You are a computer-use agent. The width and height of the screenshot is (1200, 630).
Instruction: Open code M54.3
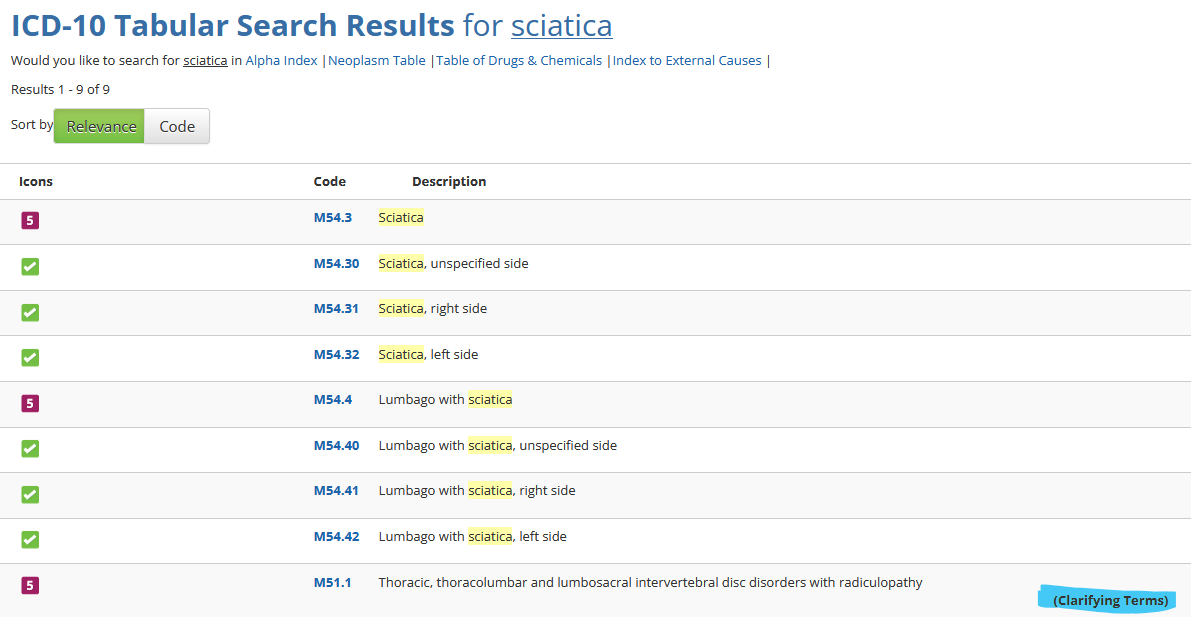click(x=333, y=218)
